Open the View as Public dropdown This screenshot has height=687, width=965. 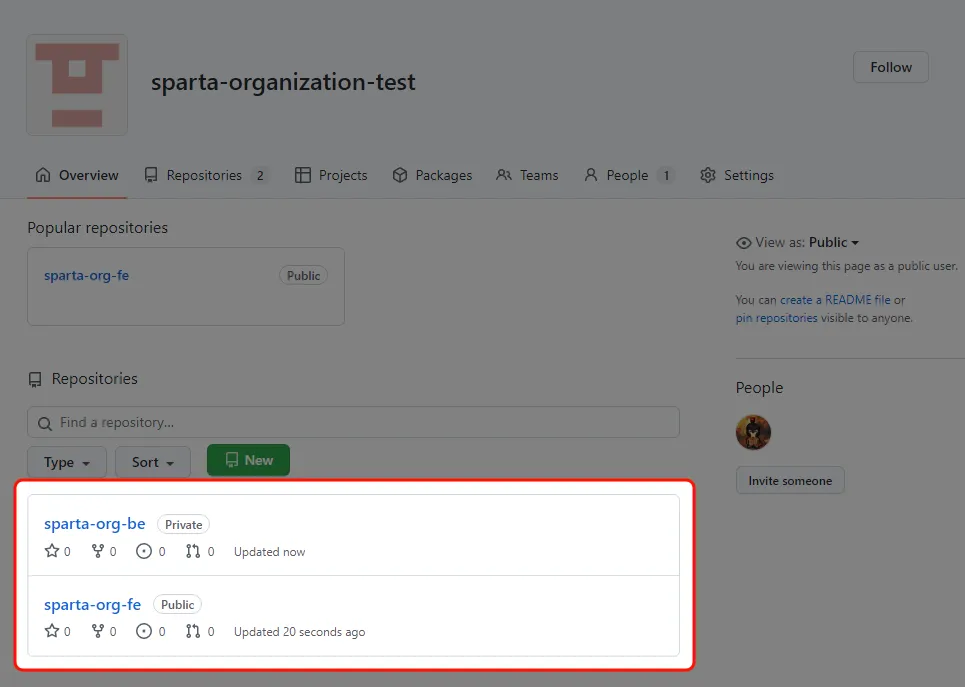pyautogui.click(x=833, y=243)
